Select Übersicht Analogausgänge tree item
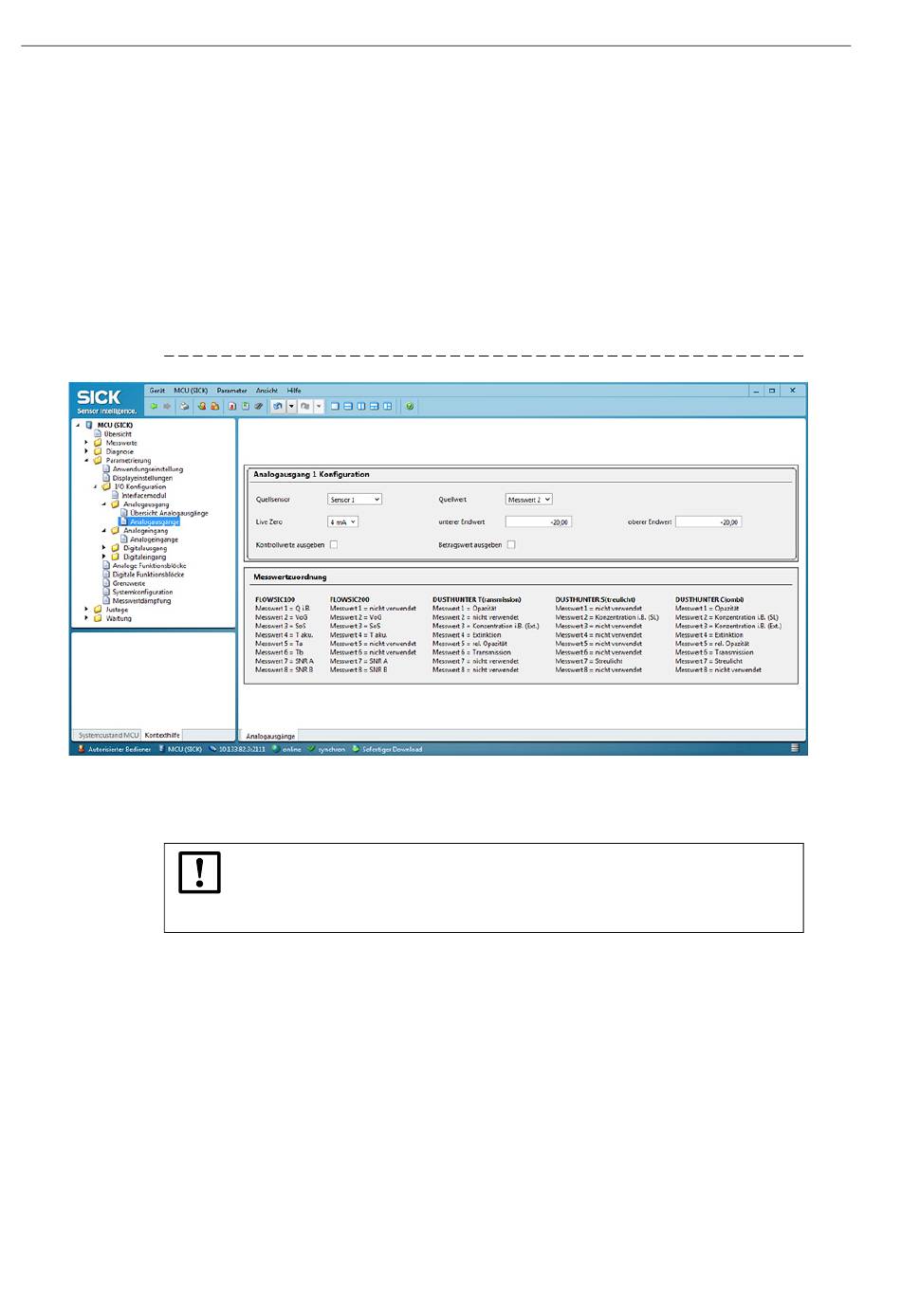This screenshot has height=1316, width=901. pos(169,513)
